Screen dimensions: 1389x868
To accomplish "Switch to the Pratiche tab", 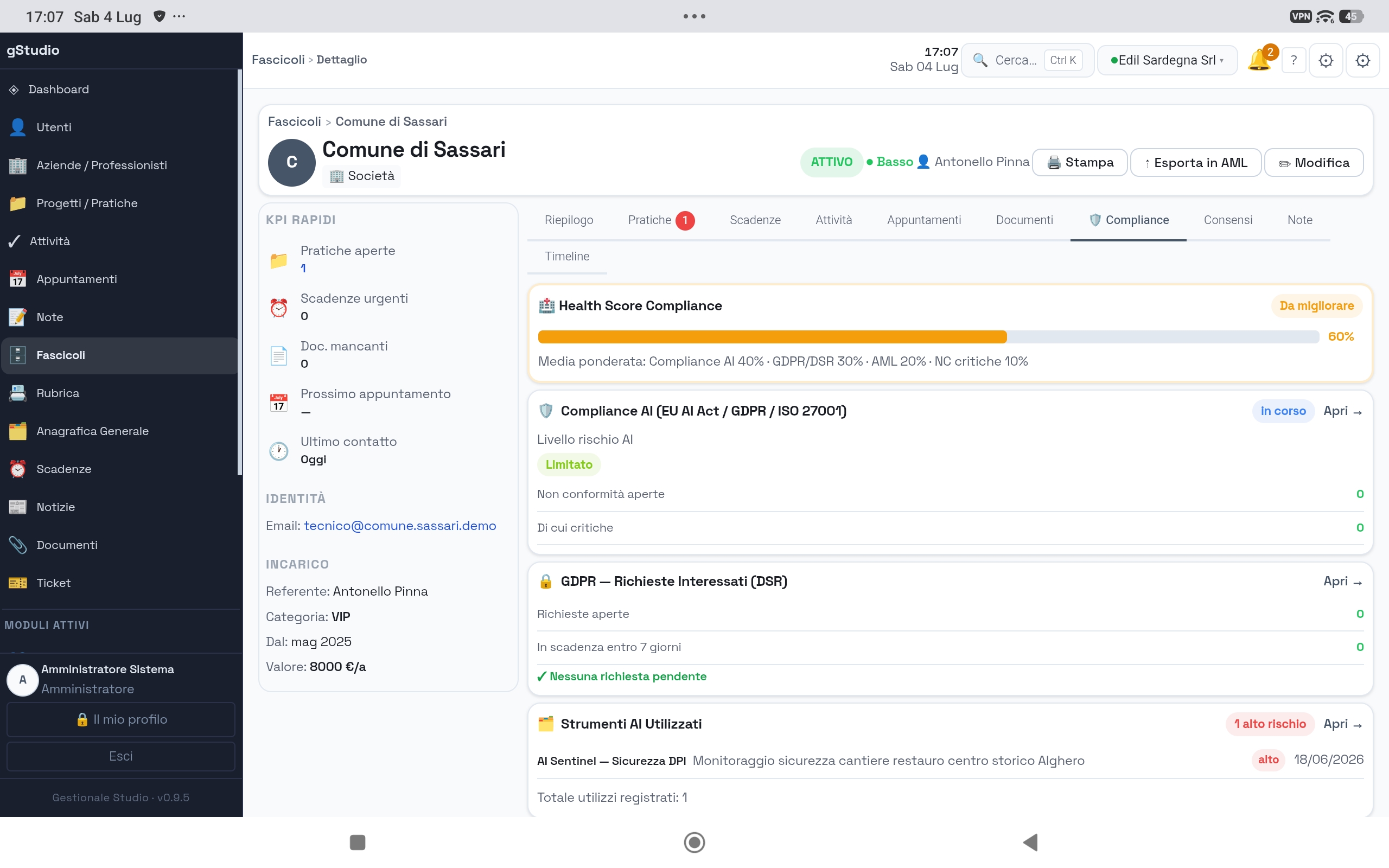I will pyautogui.click(x=661, y=220).
